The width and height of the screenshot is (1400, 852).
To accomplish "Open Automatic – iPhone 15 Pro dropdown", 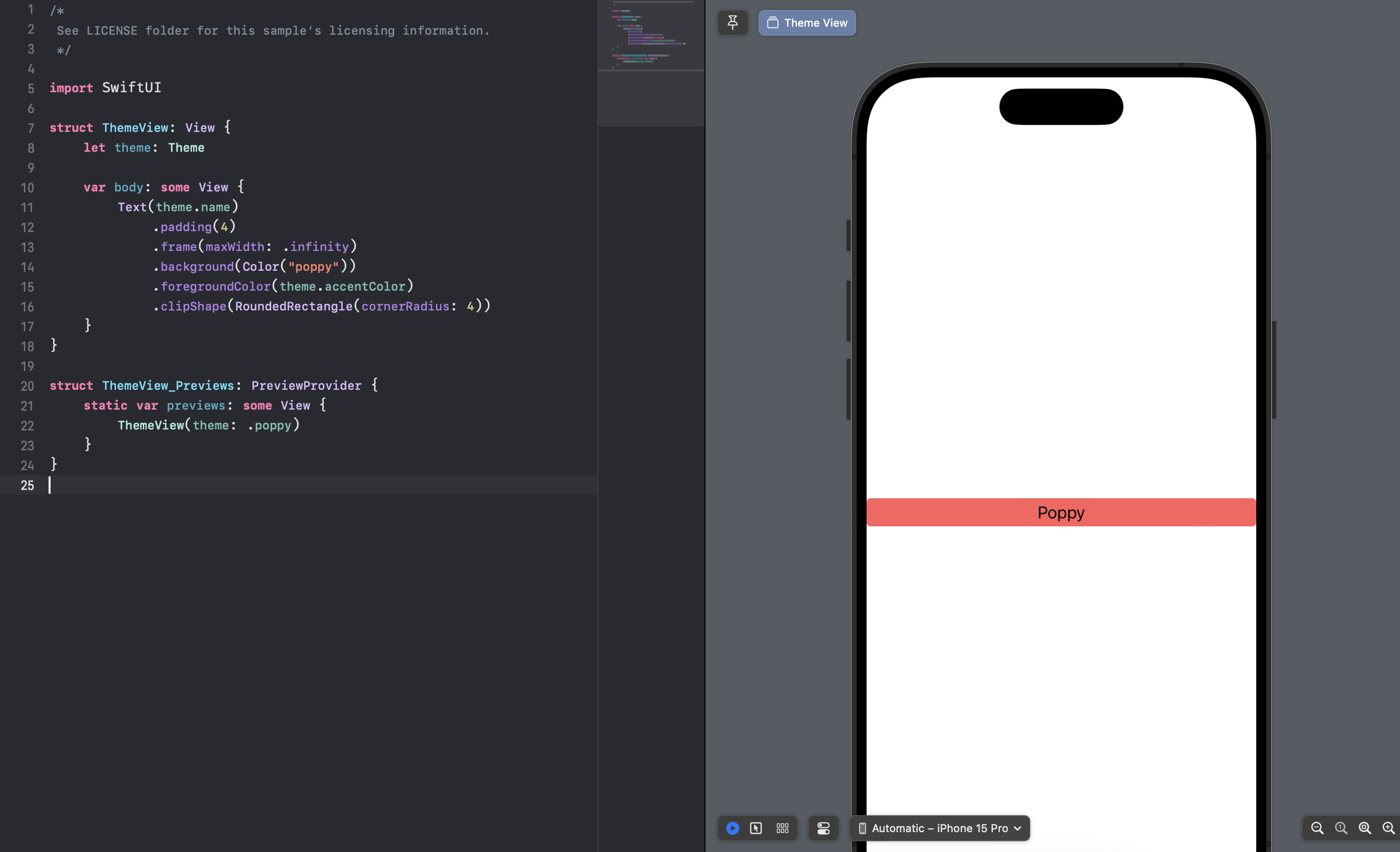I will 940,828.
